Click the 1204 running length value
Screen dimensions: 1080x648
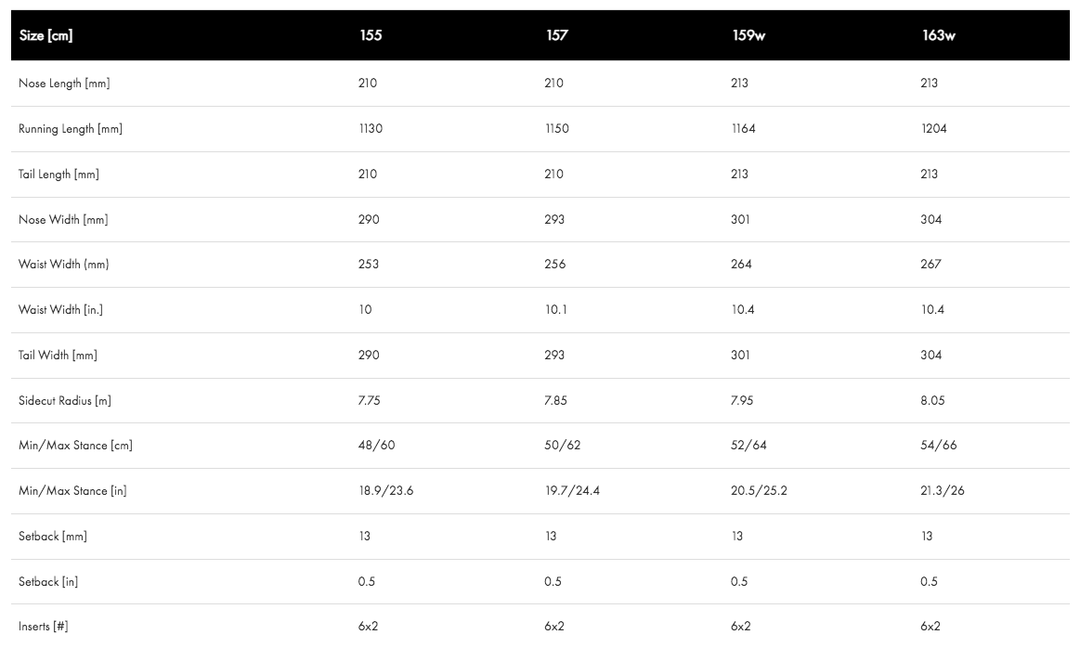(933, 129)
